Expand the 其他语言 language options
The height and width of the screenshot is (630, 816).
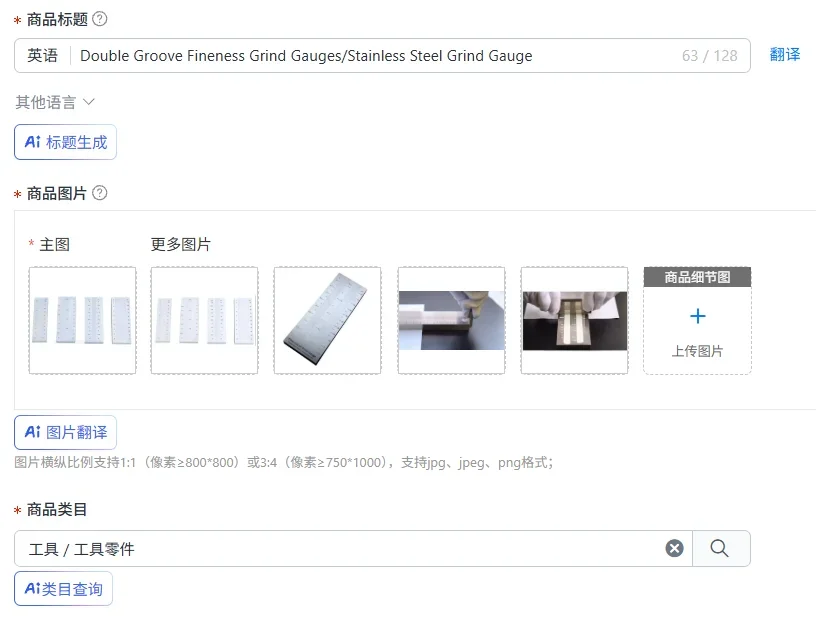point(55,102)
